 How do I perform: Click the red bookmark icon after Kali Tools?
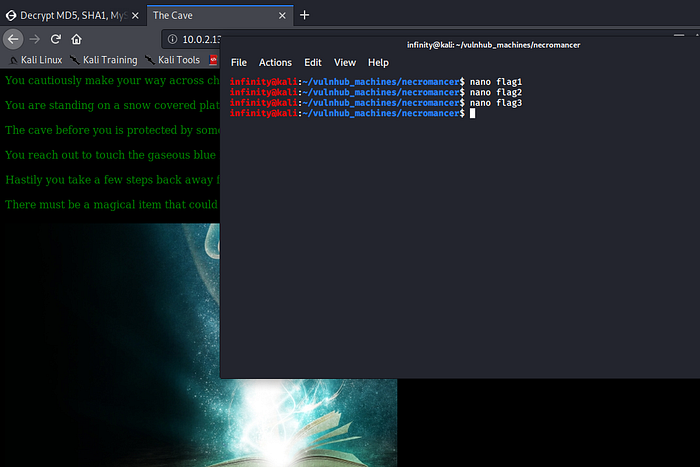213,60
